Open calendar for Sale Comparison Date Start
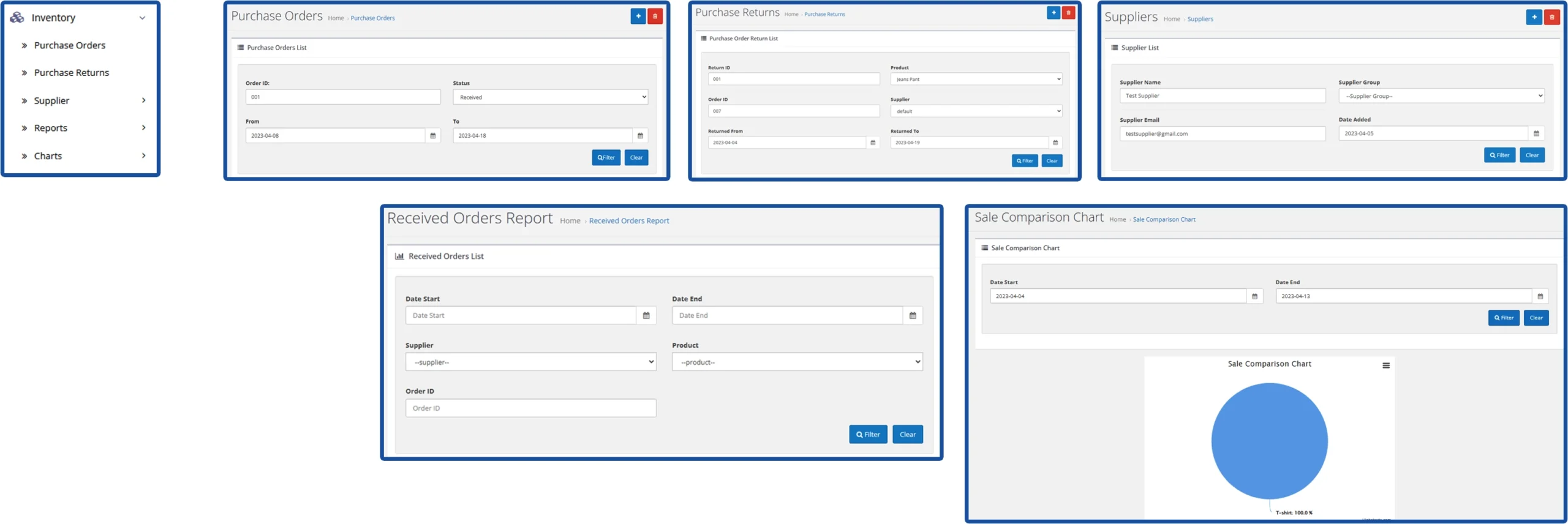Image resolution: width=1568 pixels, height=524 pixels. click(1254, 296)
